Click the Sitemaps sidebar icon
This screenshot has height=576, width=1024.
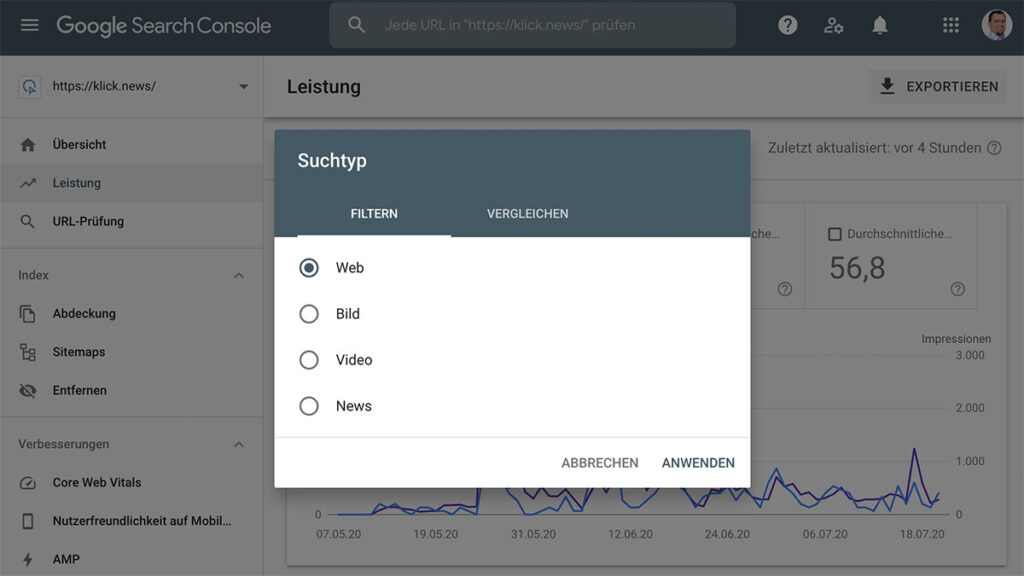(28, 352)
